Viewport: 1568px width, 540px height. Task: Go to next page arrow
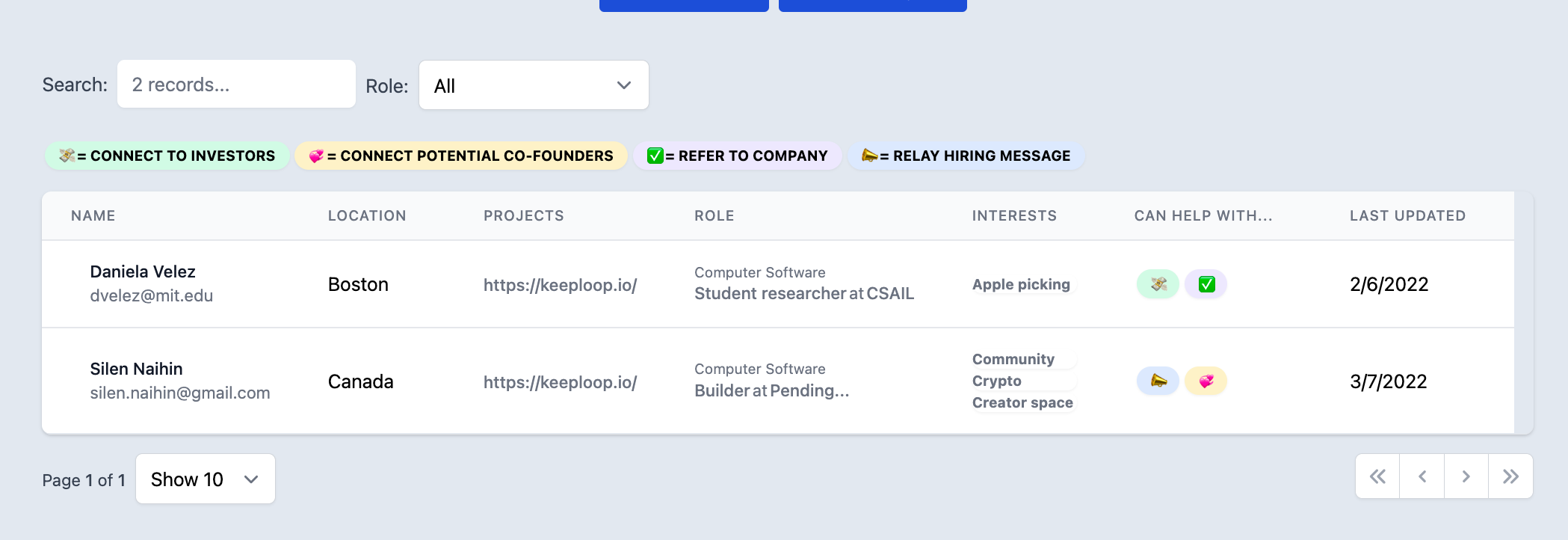pos(1466,476)
